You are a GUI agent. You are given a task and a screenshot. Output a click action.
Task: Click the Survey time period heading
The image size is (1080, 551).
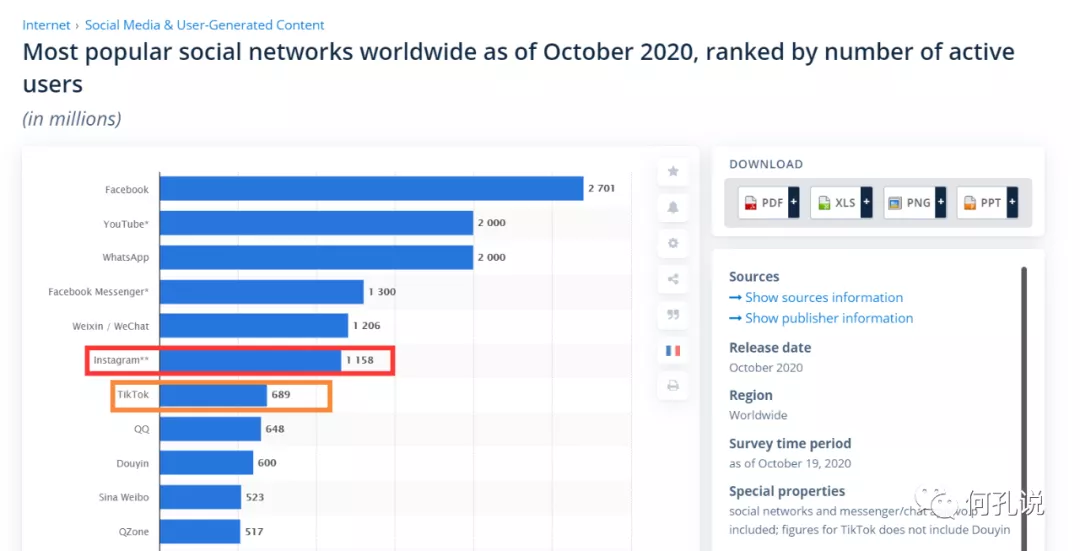790,444
